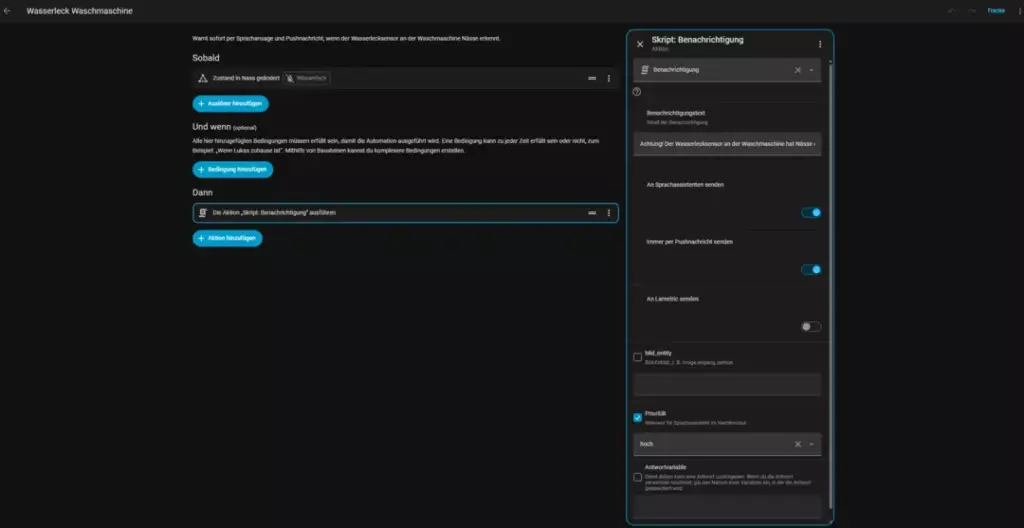Click the 'Benachrichtigungstext' field label
Viewport: 1024px width, 528px height.
676,114
